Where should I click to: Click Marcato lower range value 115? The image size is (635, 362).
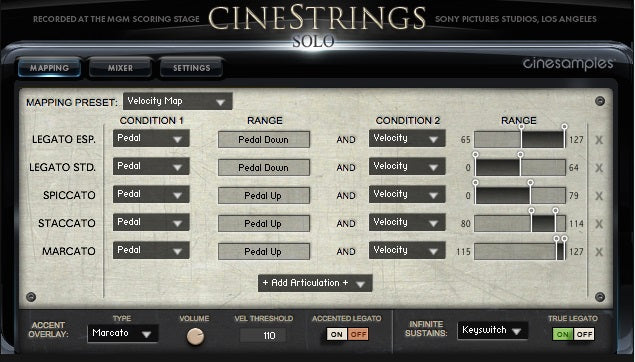463,252
